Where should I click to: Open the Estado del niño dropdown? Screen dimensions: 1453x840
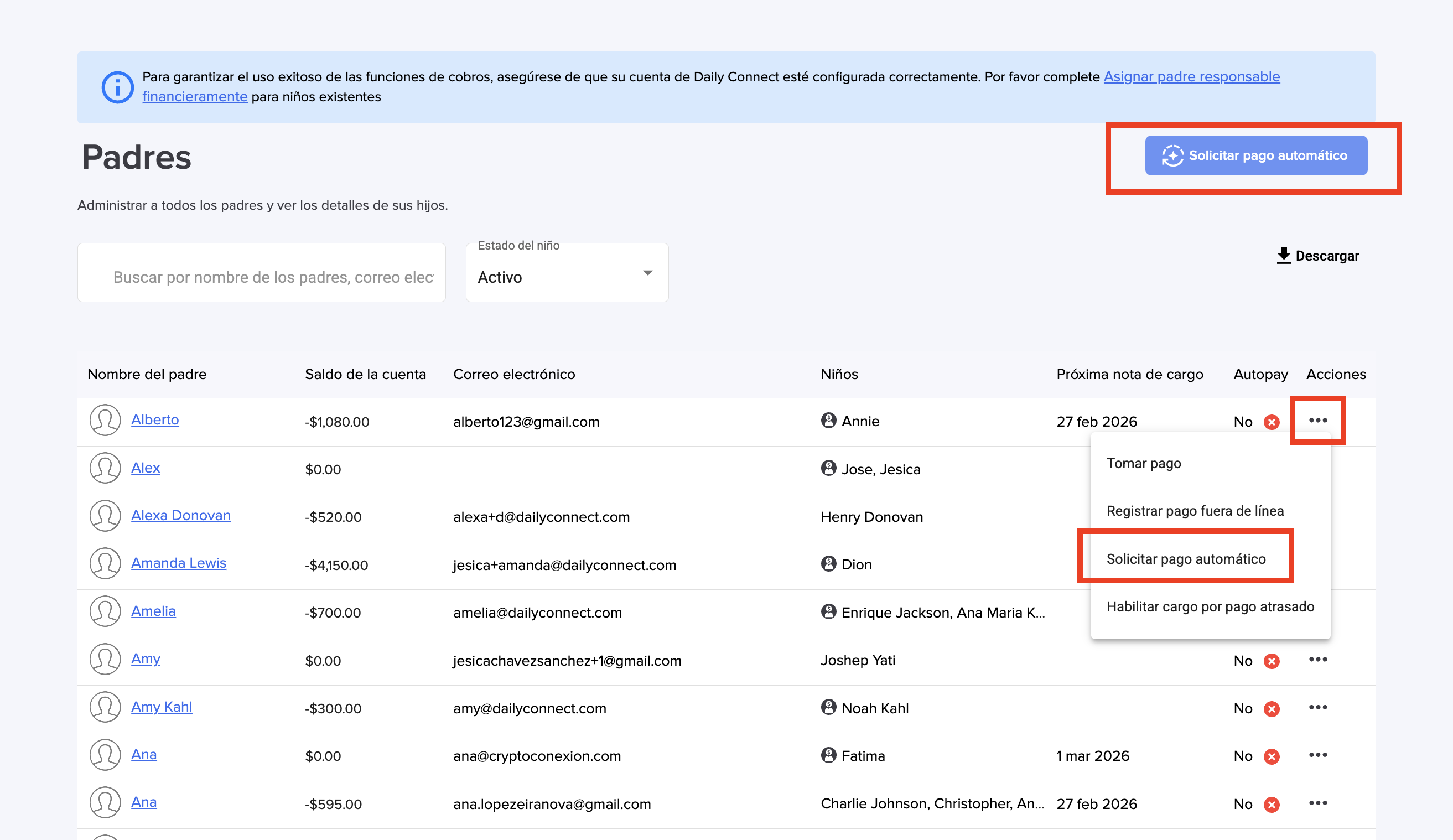tap(567, 276)
